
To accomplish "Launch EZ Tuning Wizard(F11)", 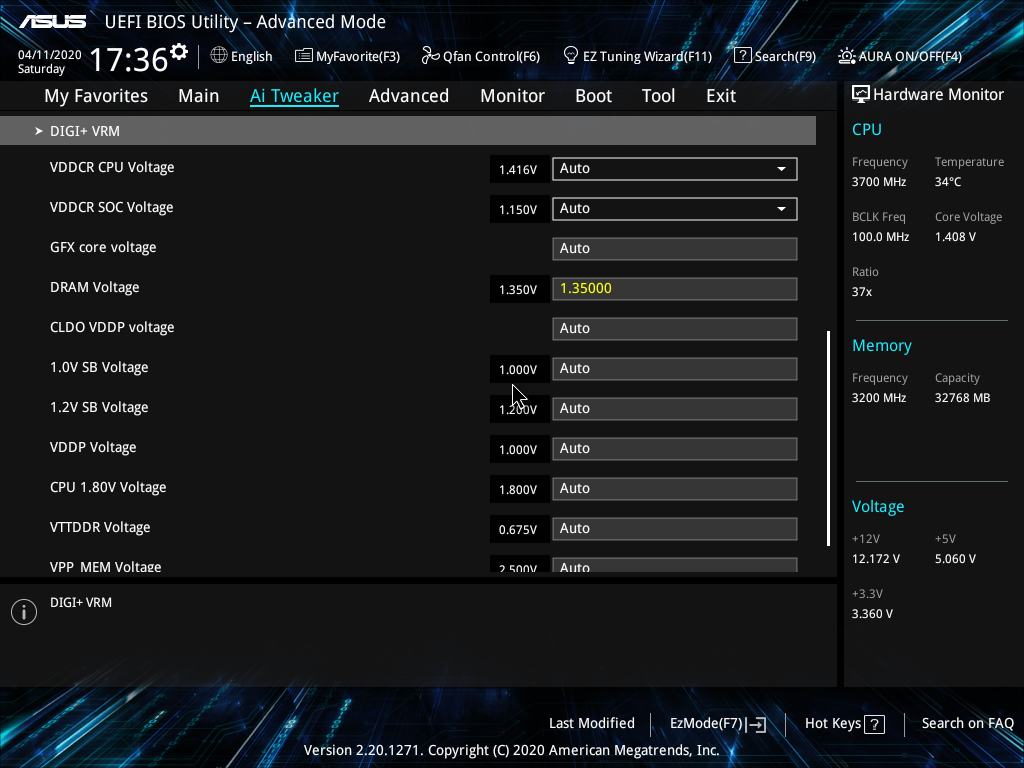I will (x=637, y=56).
